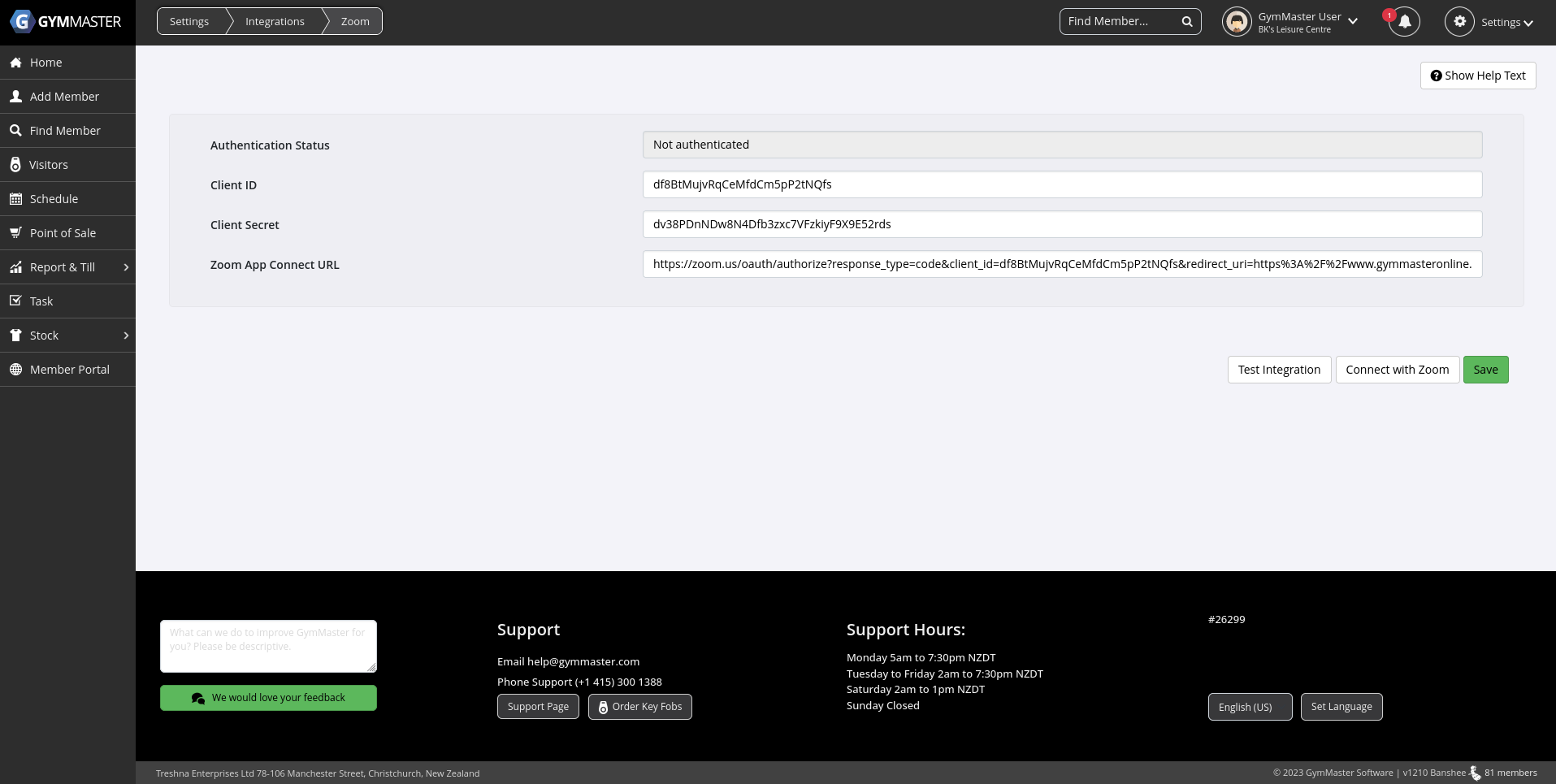Image resolution: width=1556 pixels, height=784 pixels.
Task: Expand the Report & Till submenu
Action: [126, 267]
